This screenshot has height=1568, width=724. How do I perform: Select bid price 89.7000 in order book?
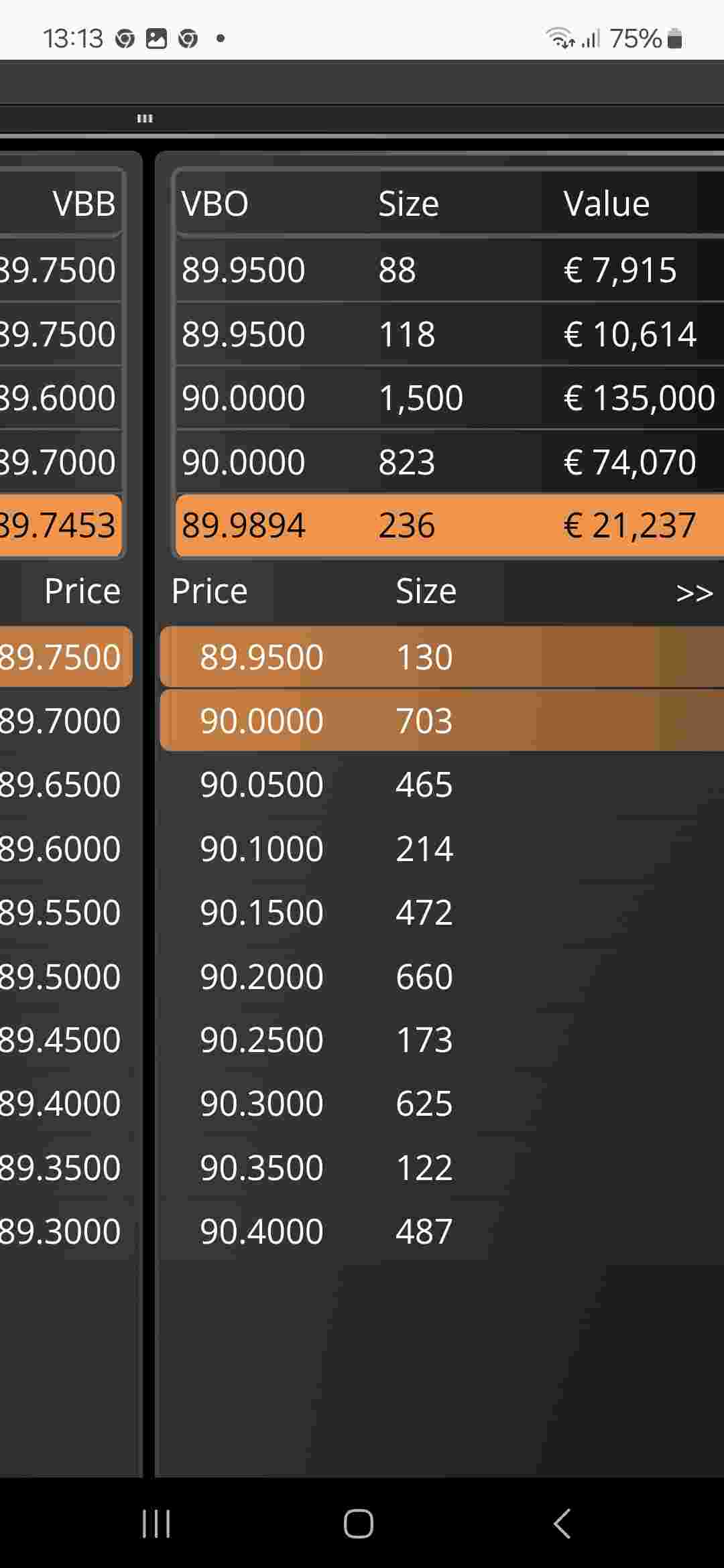pos(60,720)
